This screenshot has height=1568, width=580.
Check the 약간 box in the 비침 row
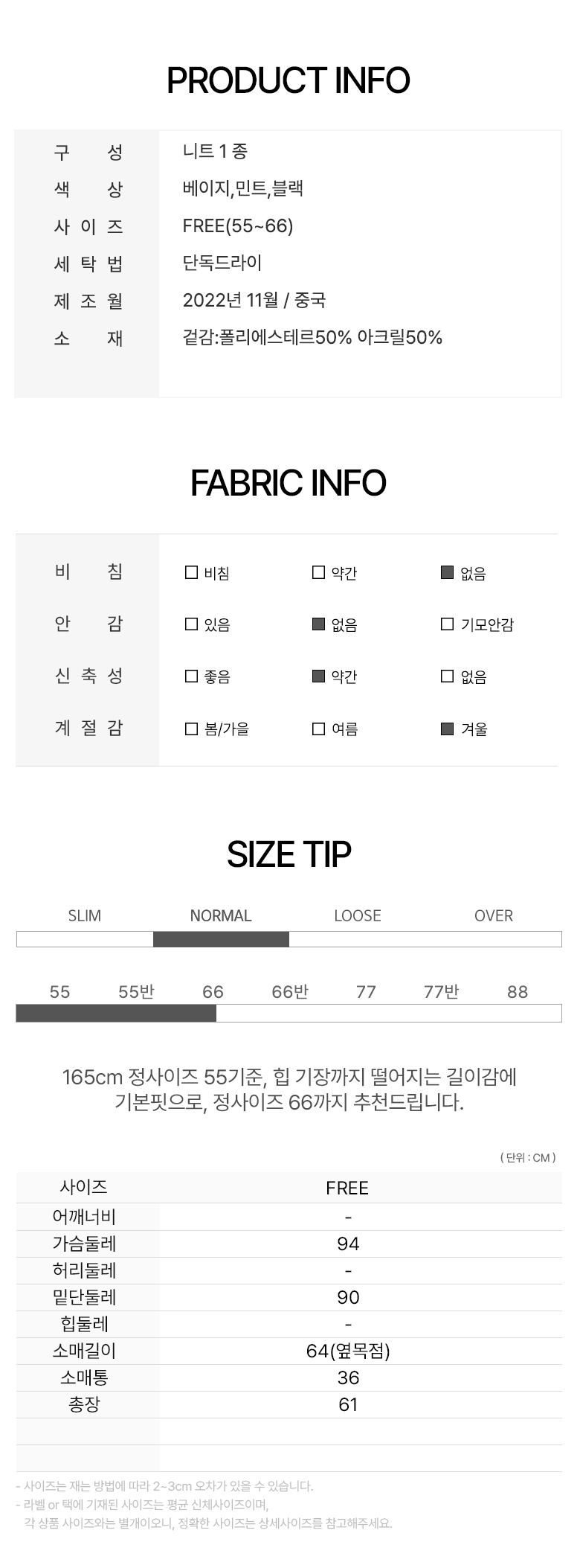tap(318, 572)
